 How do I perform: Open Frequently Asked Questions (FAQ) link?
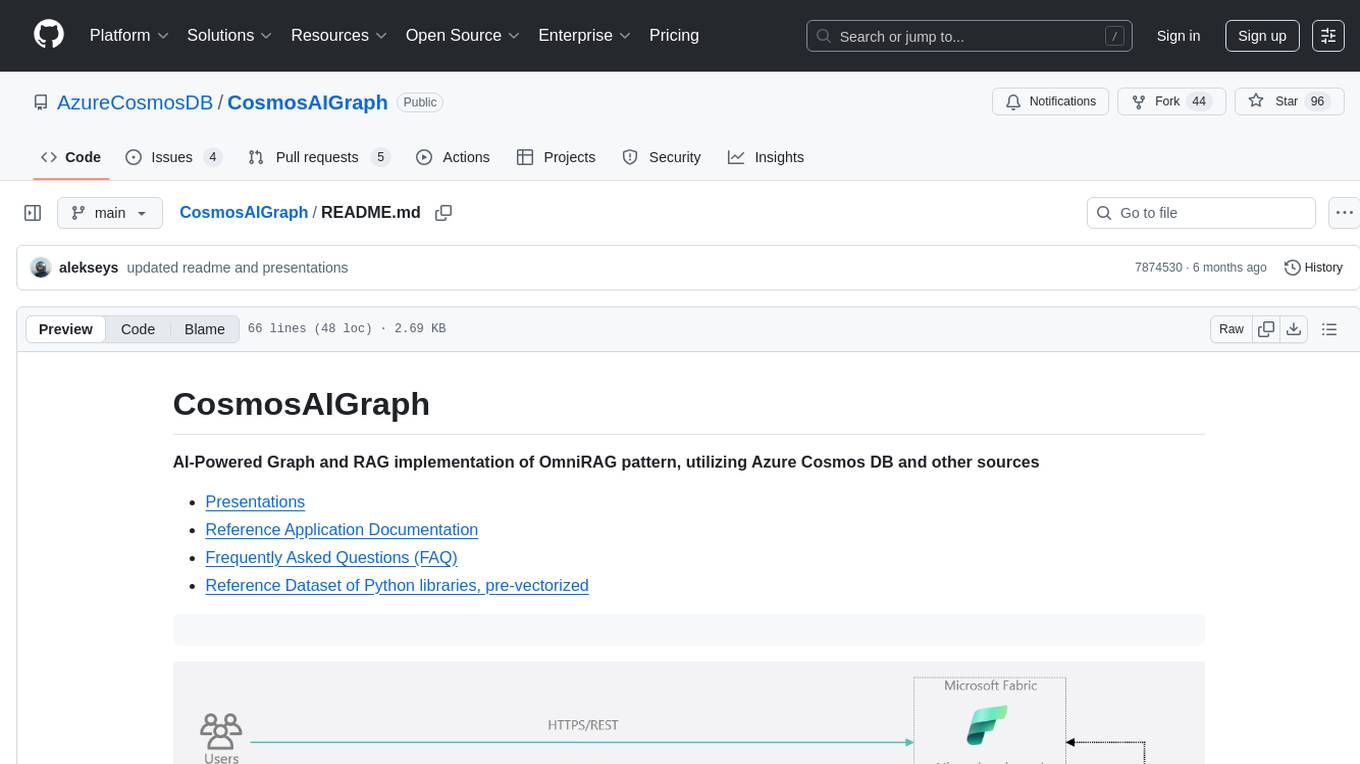[331, 558]
